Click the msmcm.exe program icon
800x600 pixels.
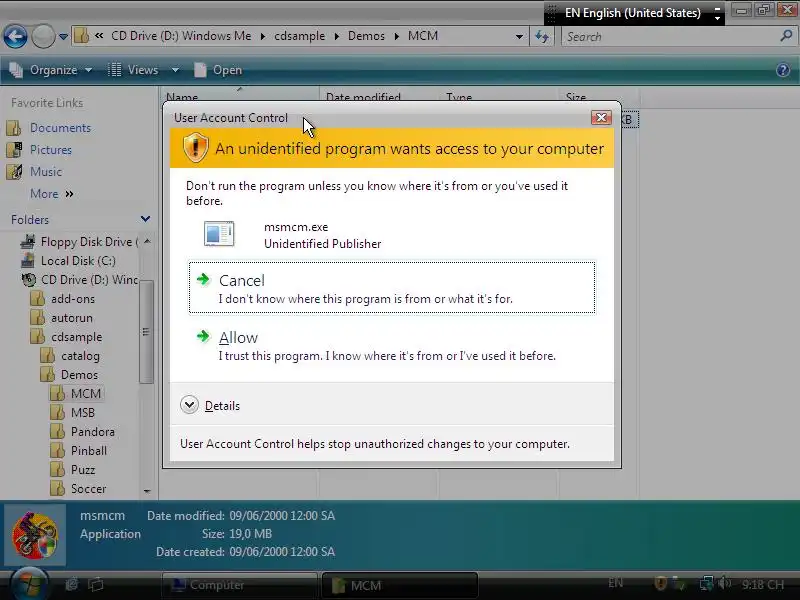[219, 234]
